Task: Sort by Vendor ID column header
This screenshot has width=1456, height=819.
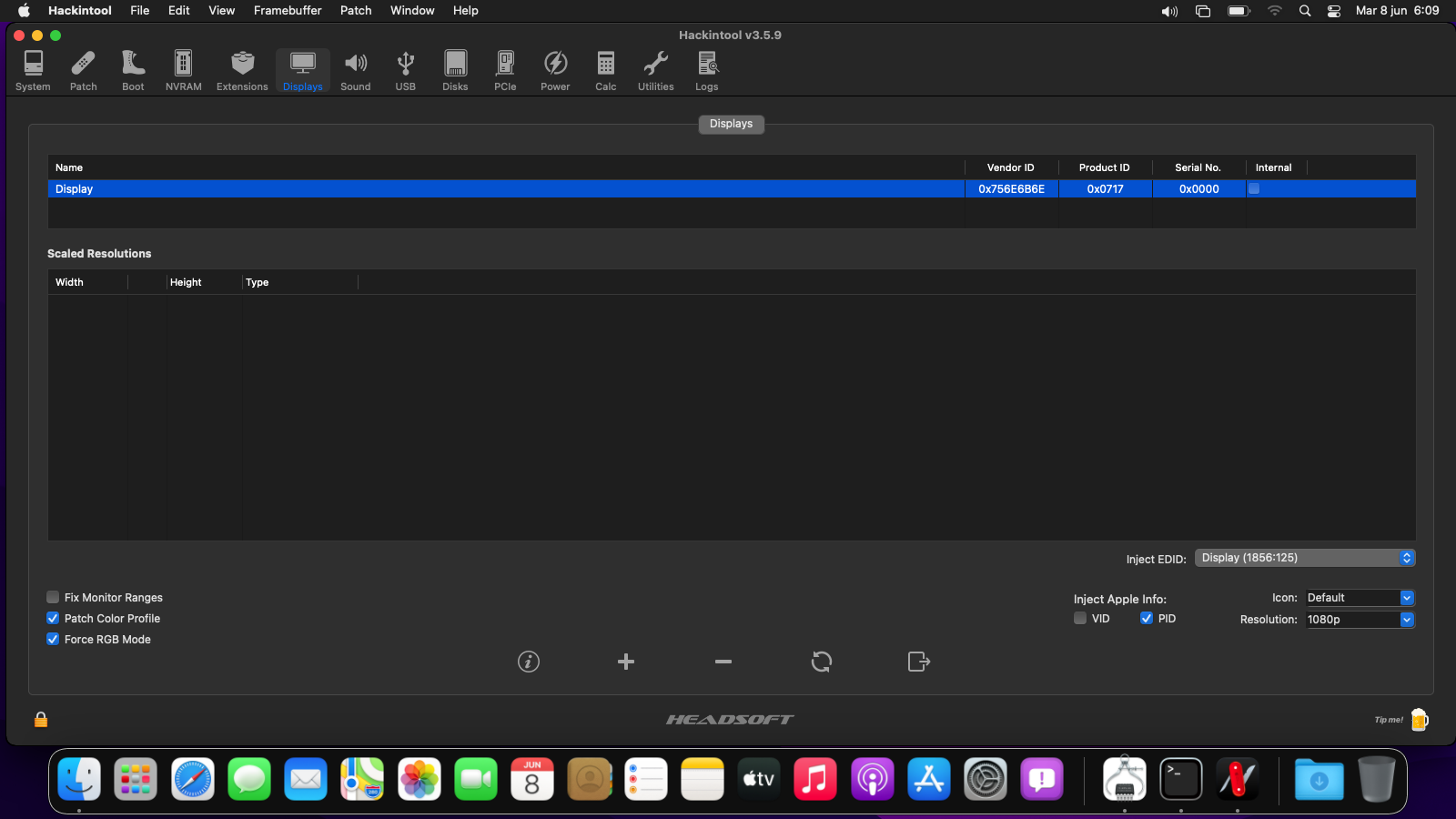Action: [x=1011, y=167]
